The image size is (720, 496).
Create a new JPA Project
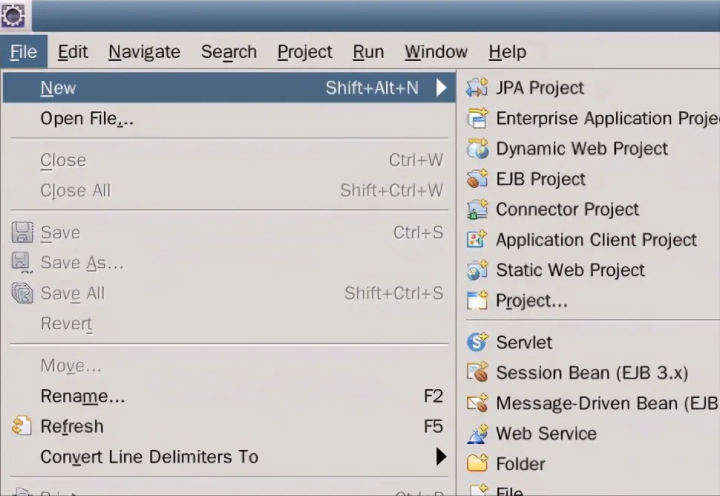click(540, 88)
